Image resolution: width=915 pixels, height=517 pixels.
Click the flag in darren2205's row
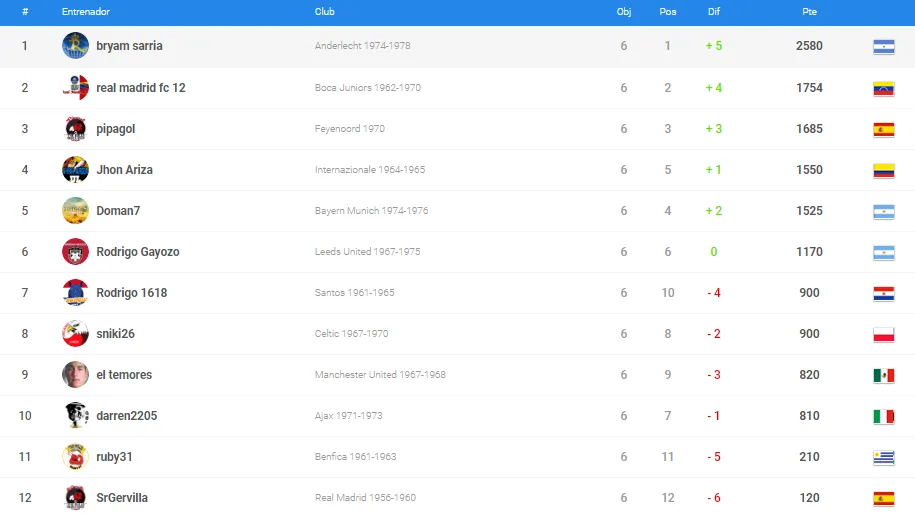[883, 417]
